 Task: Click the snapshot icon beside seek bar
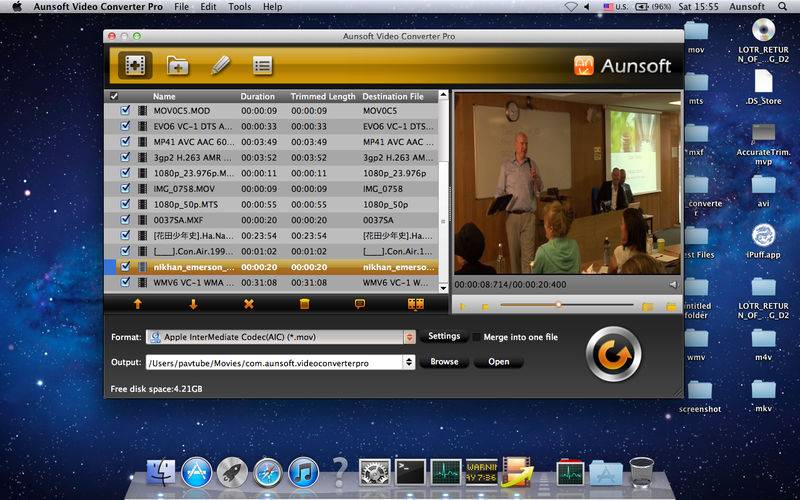point(647,307)
